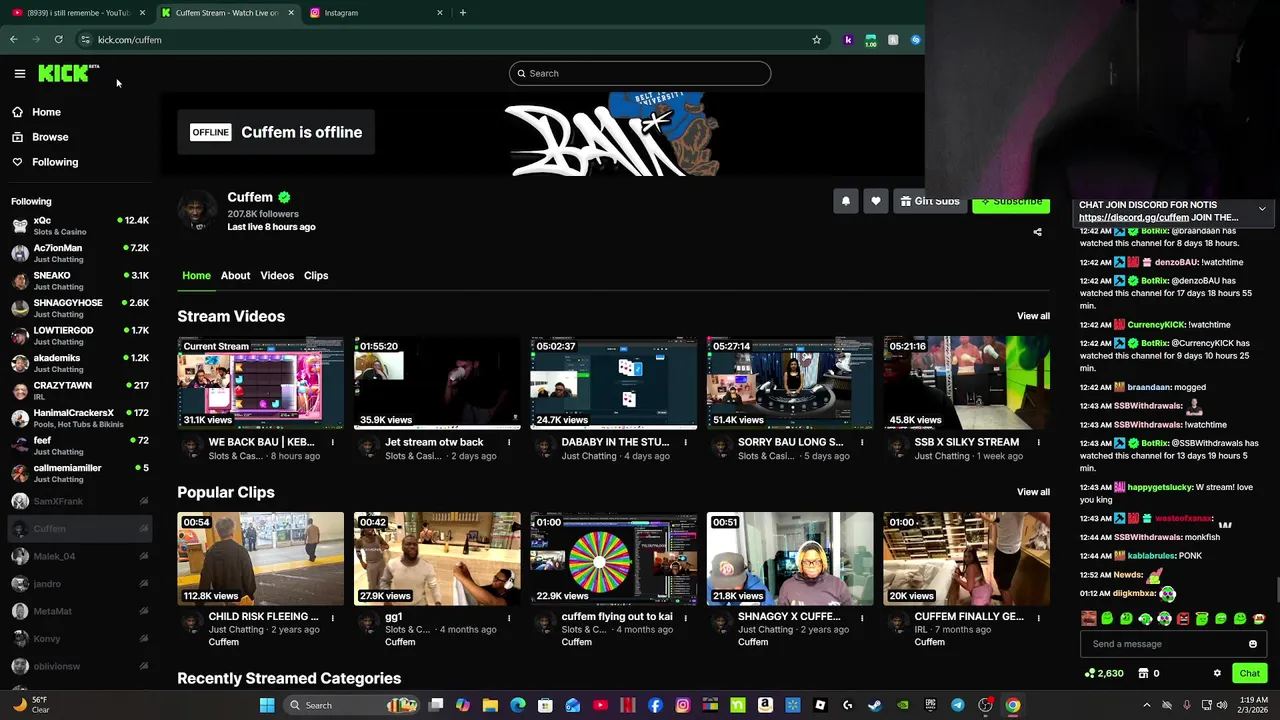Open Instagram from the taskbar
The height and width of the screenshot is (720, 1280).
click(x=683, y=705)
